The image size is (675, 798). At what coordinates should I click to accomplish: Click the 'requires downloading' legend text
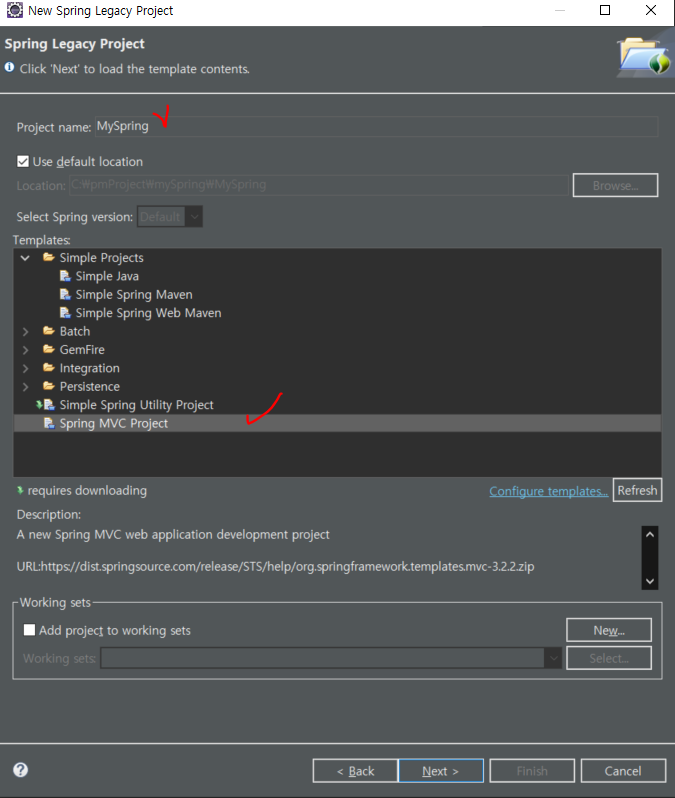point(87,491)
